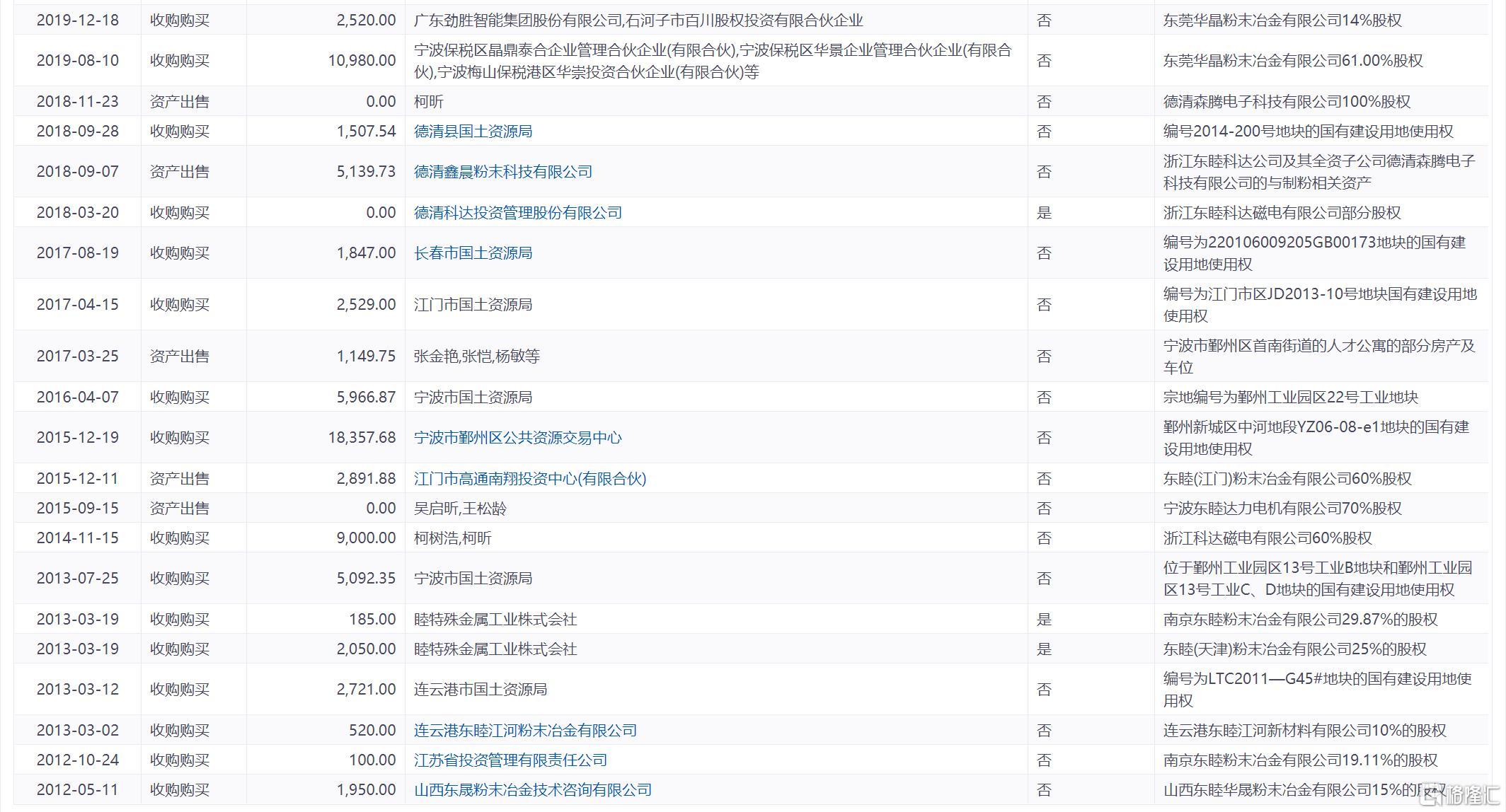Click the amount 185.00
The image size is (1506, 812).
pyautogui.click(x=372, y=619)
